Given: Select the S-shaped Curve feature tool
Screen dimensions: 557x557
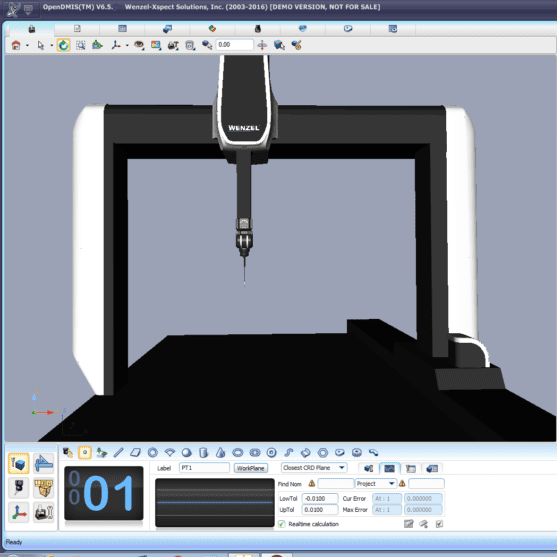Looking at the screenshot, I should pyautogui.click(x=289, y=453).
